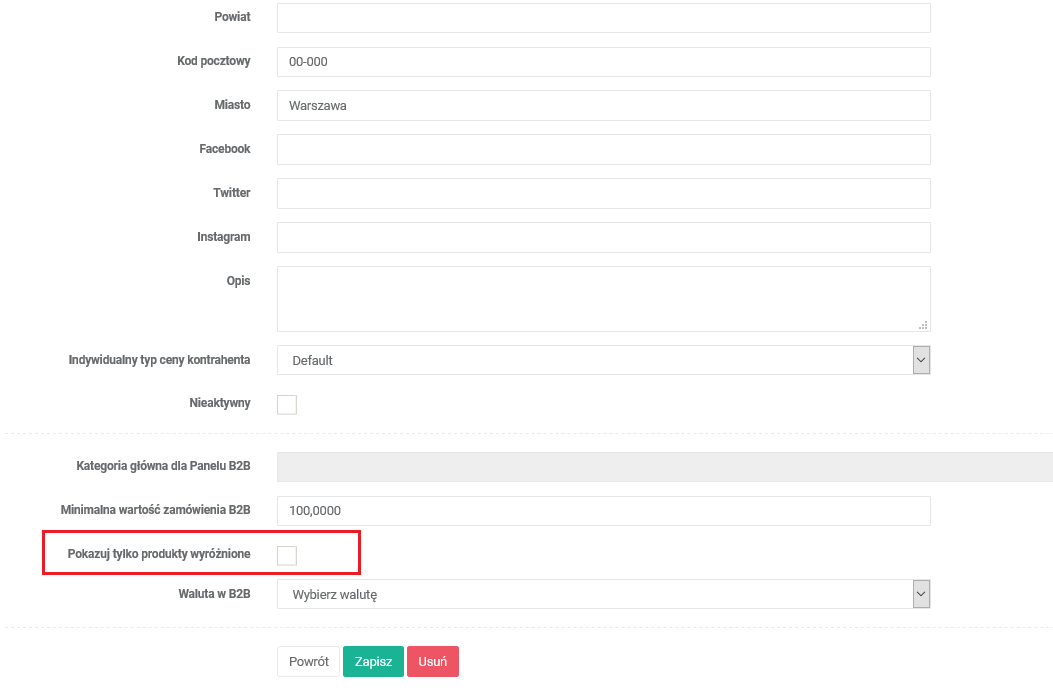
Task: Go back with the Powrót button
Action: coord(308,662)
